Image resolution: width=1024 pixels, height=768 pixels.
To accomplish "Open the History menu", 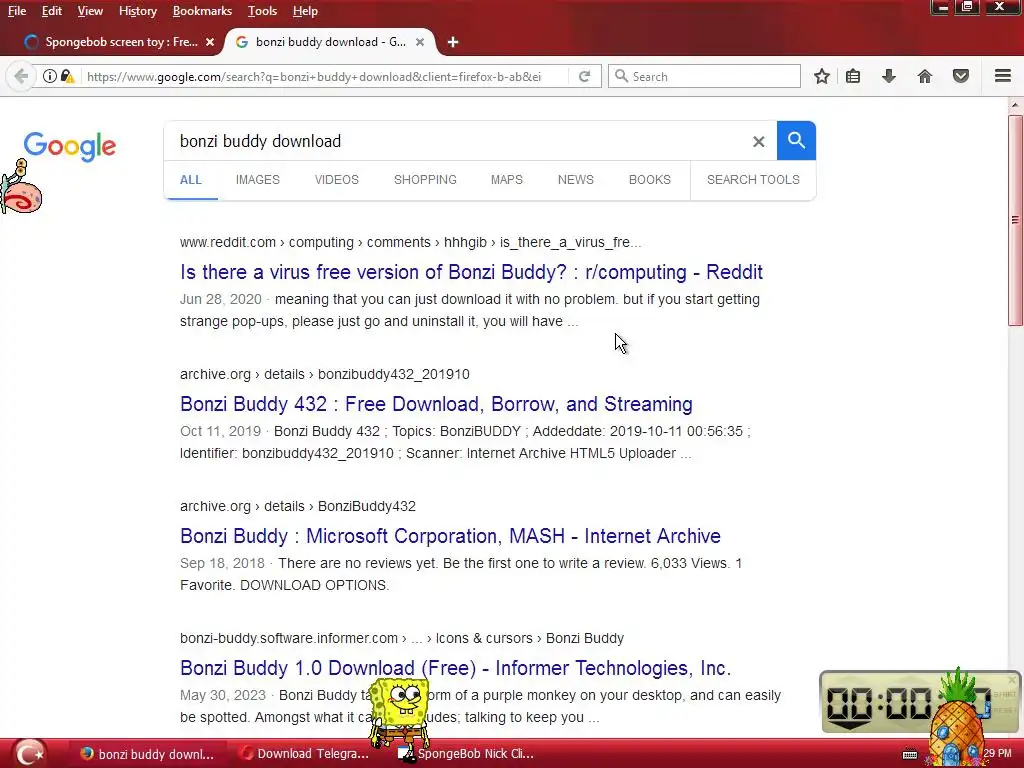I will (x=138, y=11).
